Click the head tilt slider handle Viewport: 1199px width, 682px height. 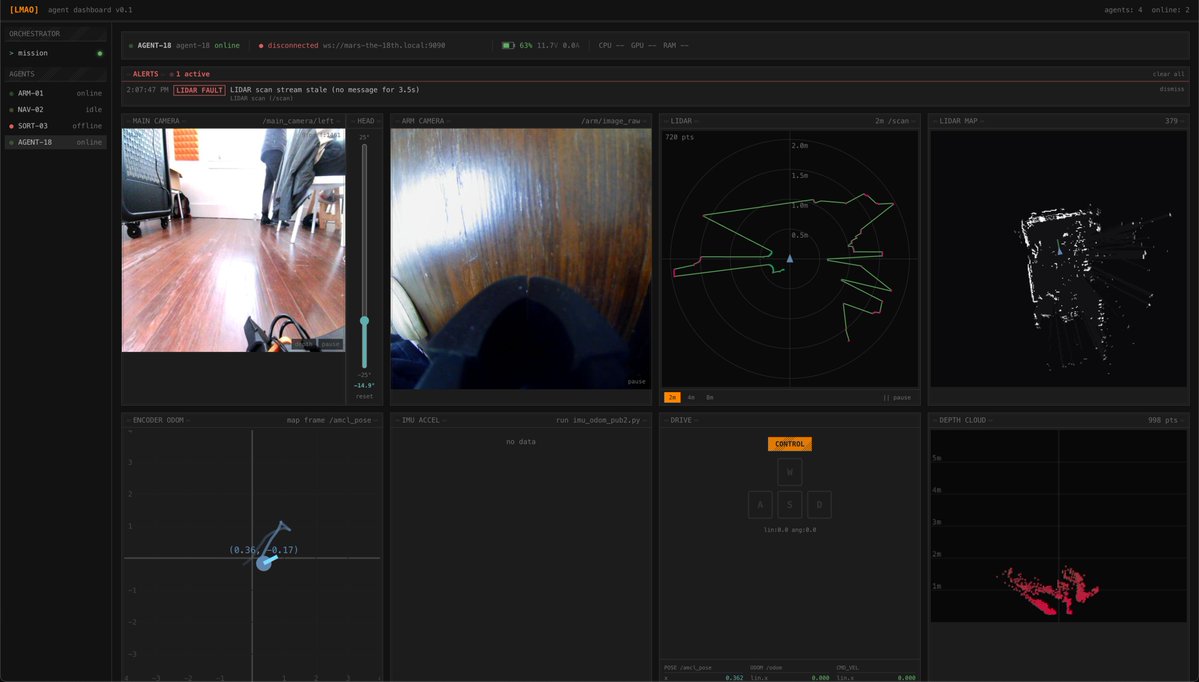point(364,321)
